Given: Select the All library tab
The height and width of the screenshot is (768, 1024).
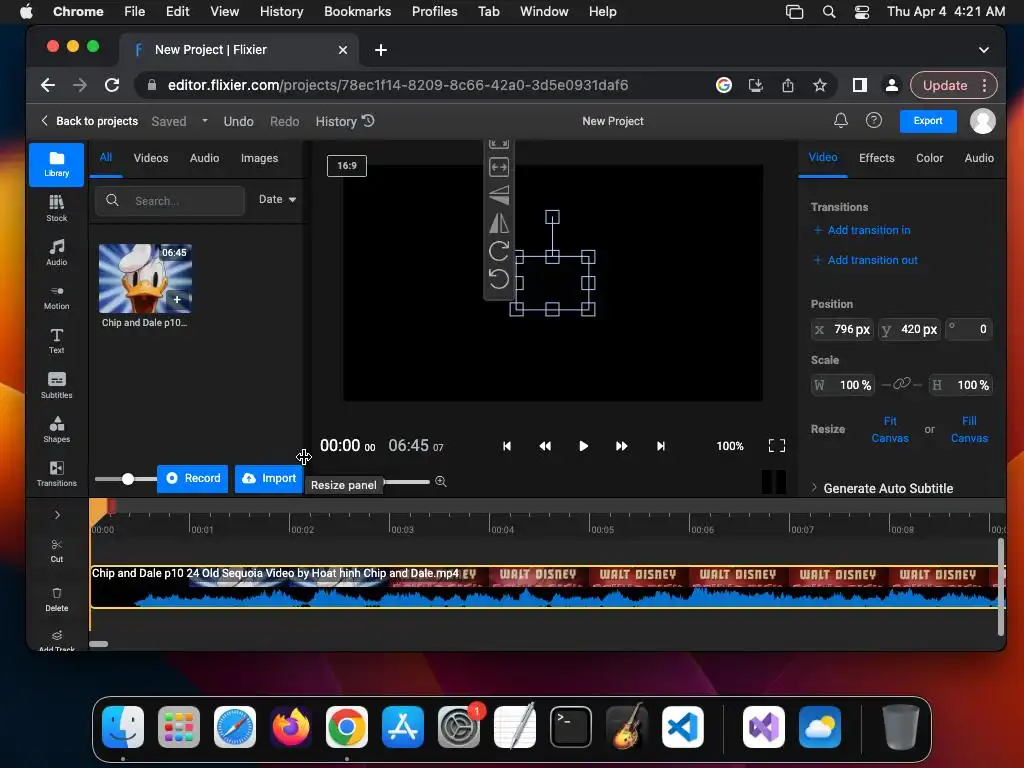Looking at the screenshot, I should point(106,157).
